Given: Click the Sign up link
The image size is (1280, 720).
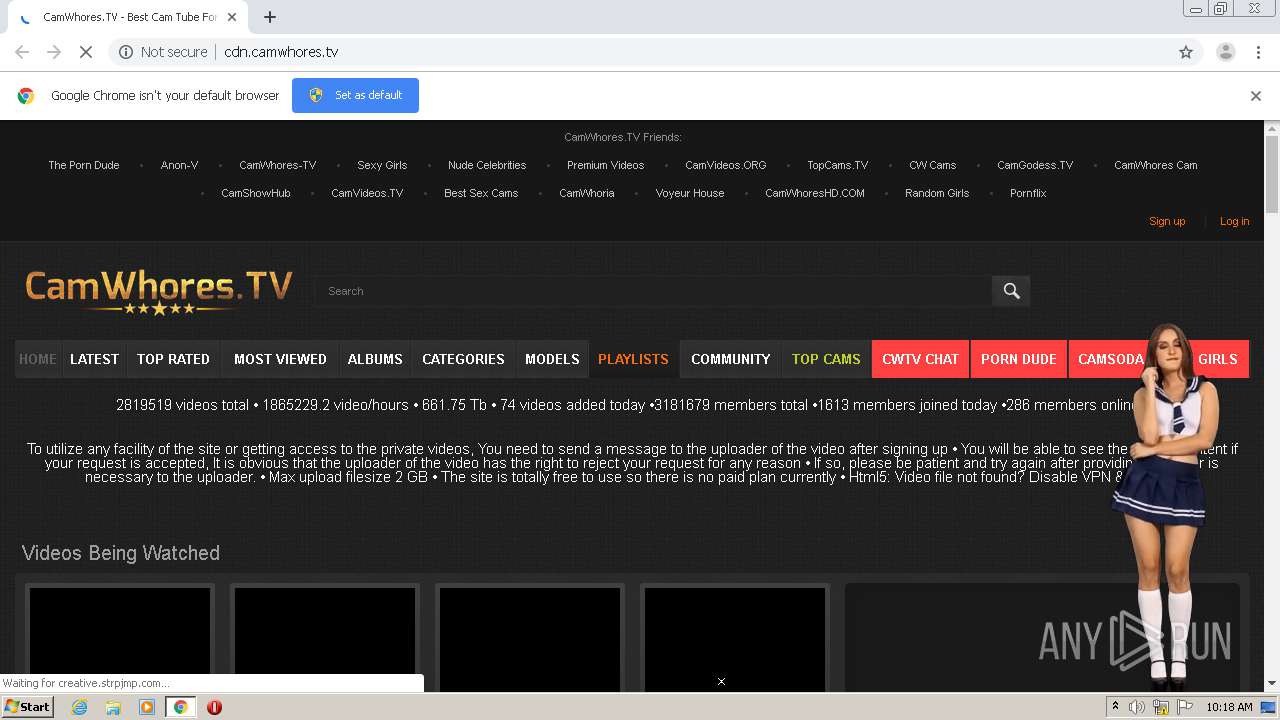Looking at the screenshot, I should click(1167, 221).
